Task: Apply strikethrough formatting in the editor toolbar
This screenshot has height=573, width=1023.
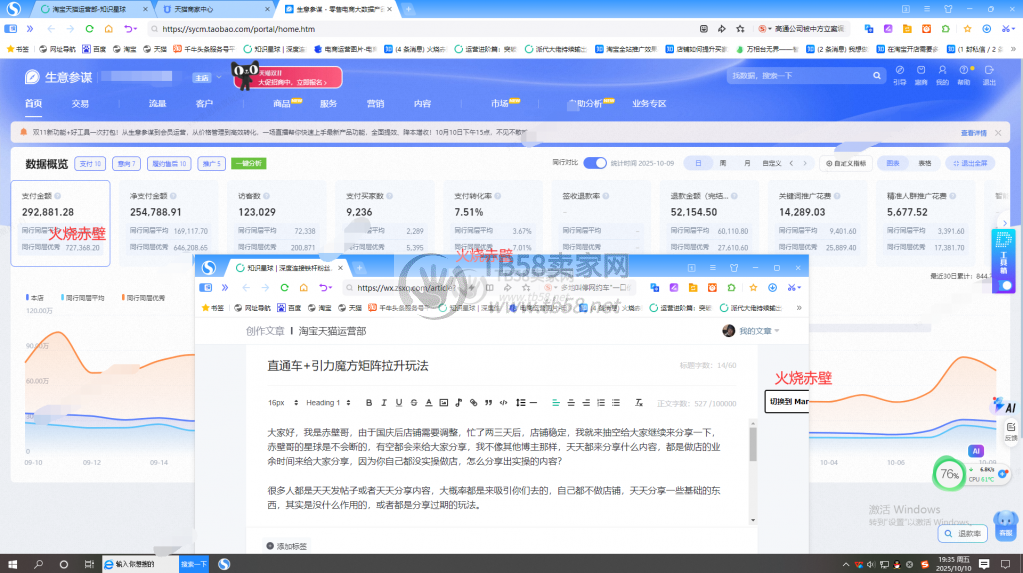Action: [x=414, y=403]
